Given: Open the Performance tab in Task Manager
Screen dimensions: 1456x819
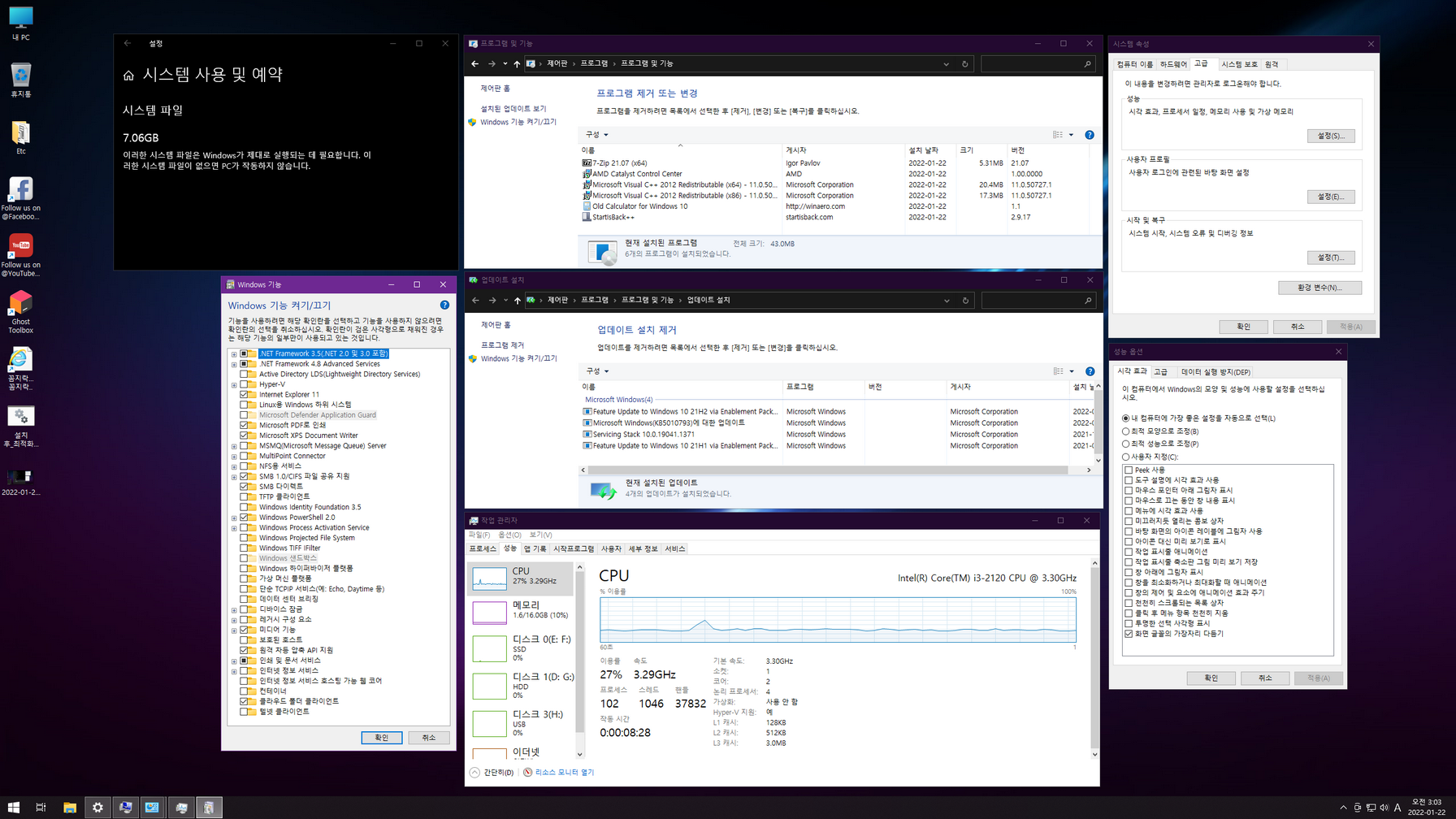Looking at the screenshot, I should (509, 548).
